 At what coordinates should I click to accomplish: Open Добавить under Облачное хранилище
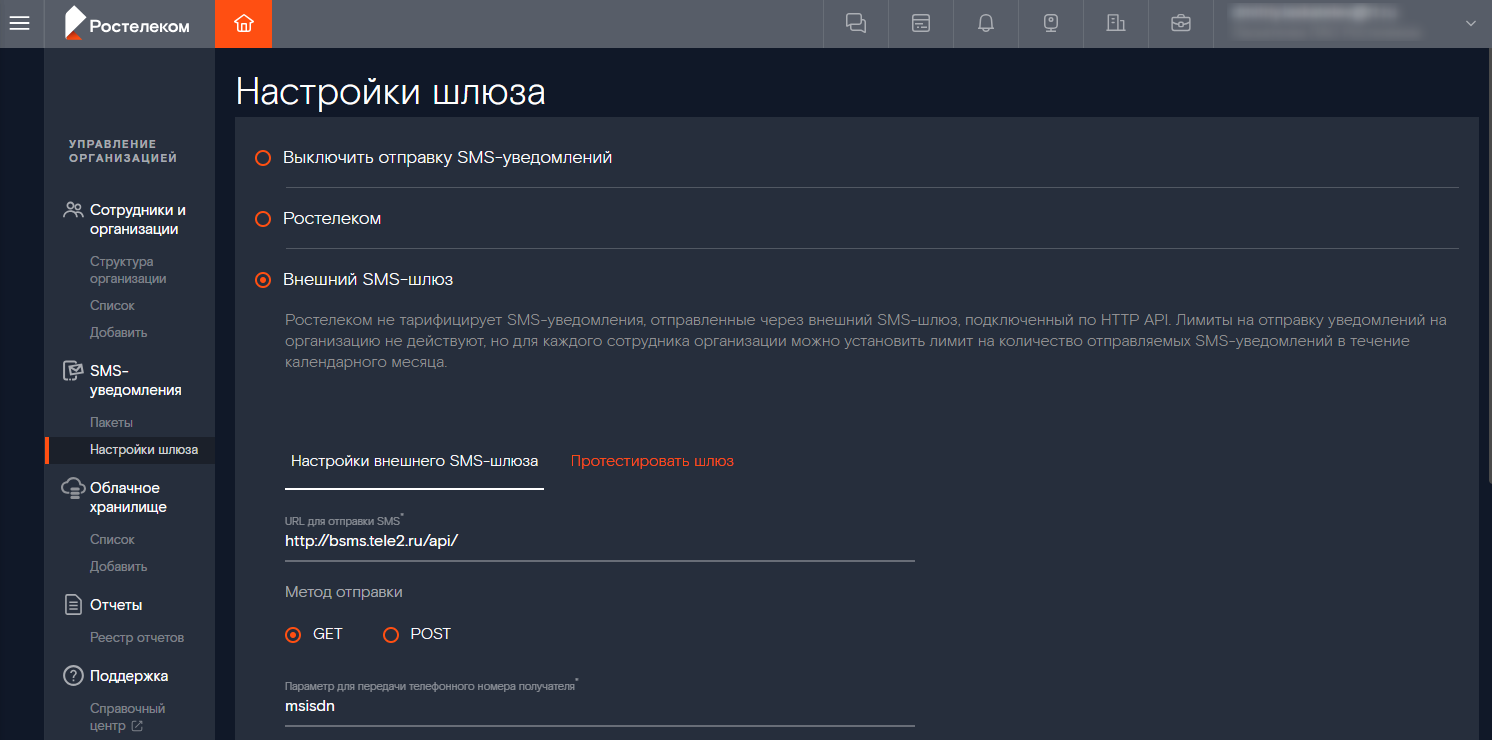pos(118,566)
